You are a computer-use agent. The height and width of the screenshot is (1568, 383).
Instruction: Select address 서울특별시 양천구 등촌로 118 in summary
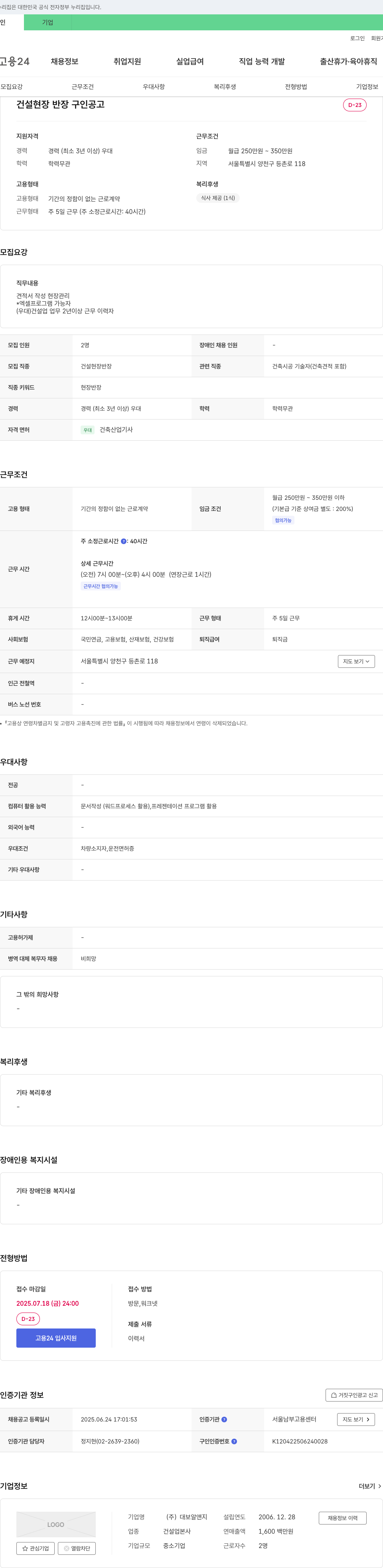(267, 164)
